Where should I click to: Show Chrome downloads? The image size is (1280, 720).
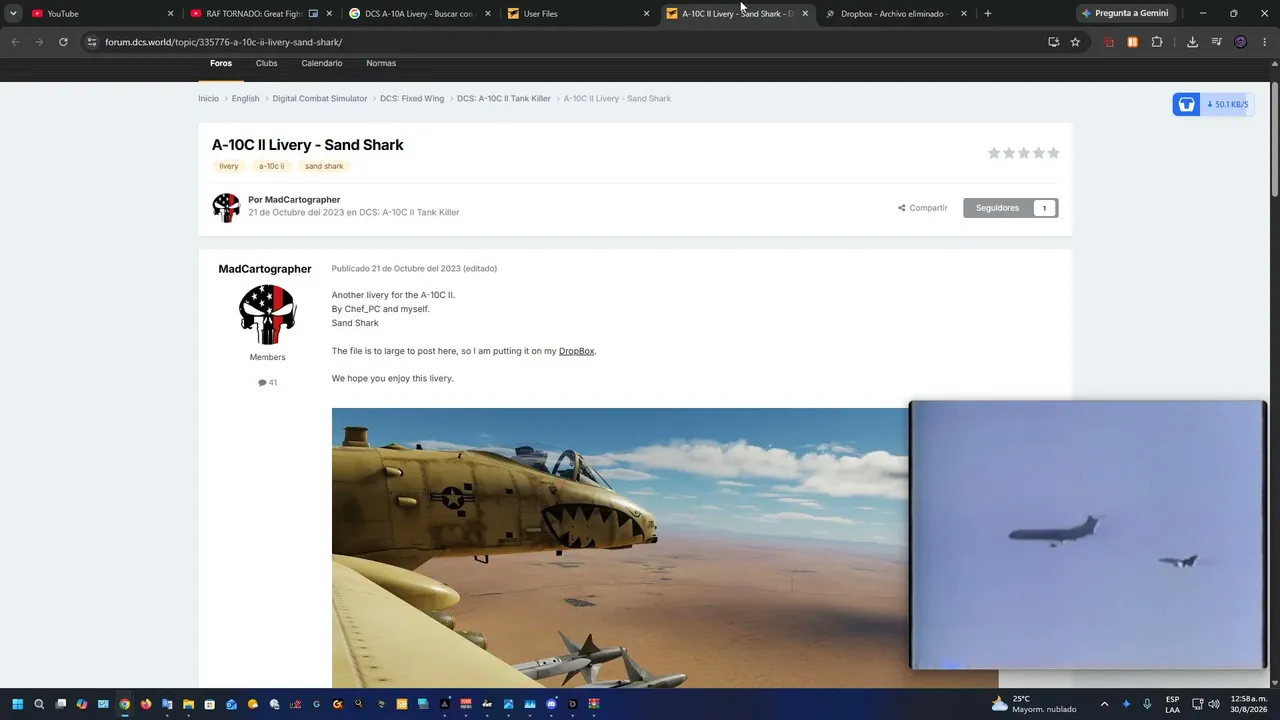(1192, 42)
